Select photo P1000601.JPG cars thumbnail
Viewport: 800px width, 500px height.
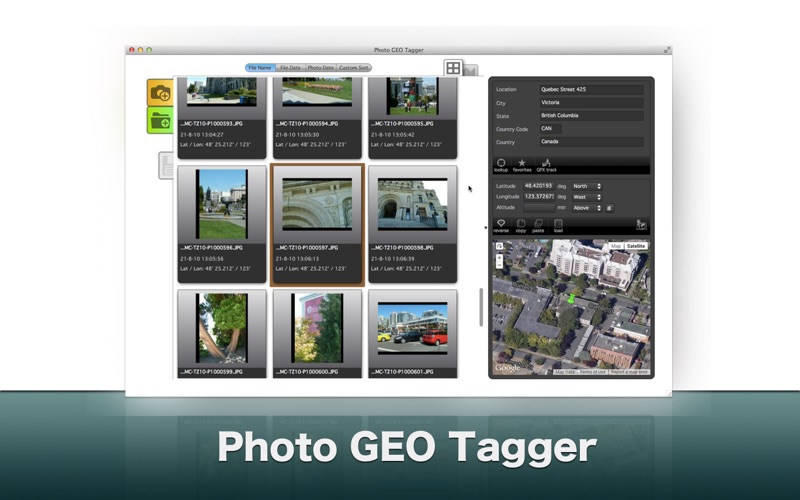tap(412, 328)
